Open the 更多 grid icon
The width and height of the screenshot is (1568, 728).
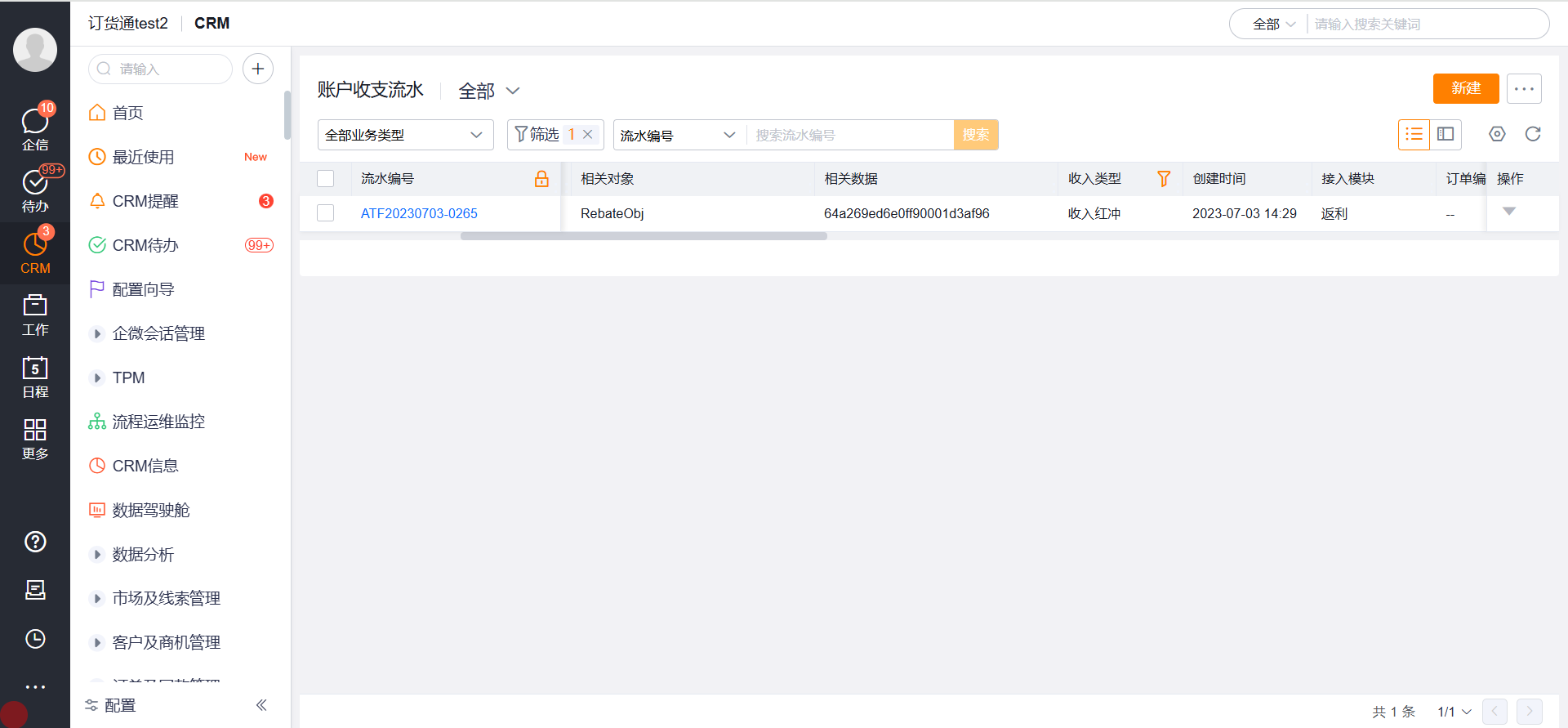tap(35, 439)
